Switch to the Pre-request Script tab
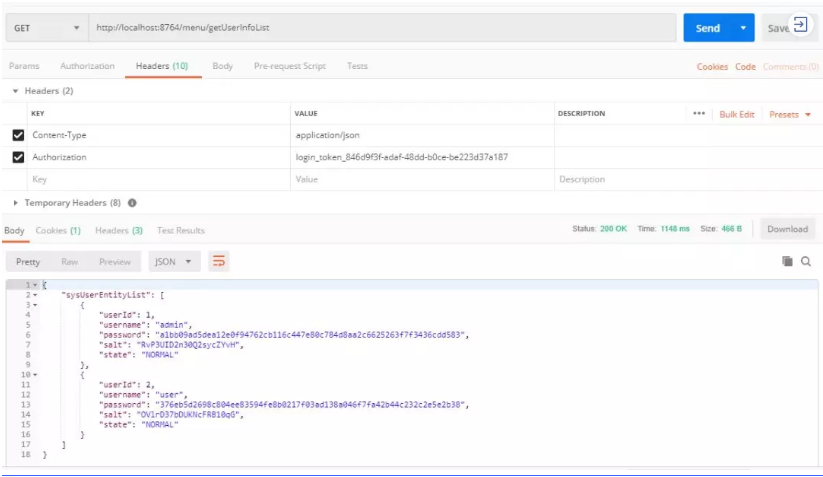Viewport: 823px width, 477px height. (289, 66)
